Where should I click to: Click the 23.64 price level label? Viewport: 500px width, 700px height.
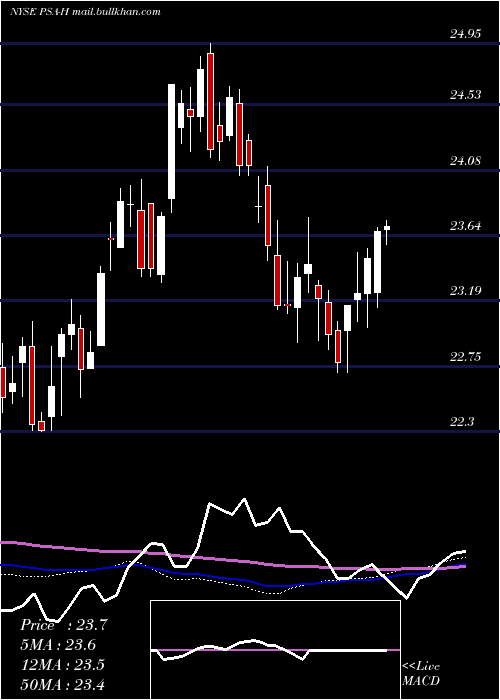(465, 226)
